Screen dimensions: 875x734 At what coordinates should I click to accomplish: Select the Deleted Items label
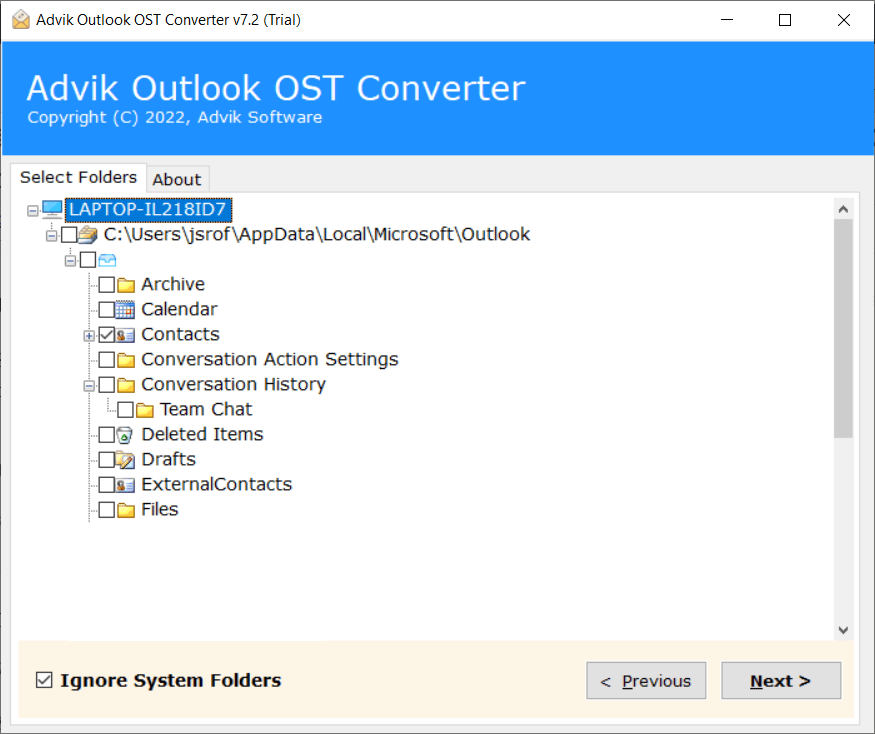pyautogui.click(x=202, y=435)
